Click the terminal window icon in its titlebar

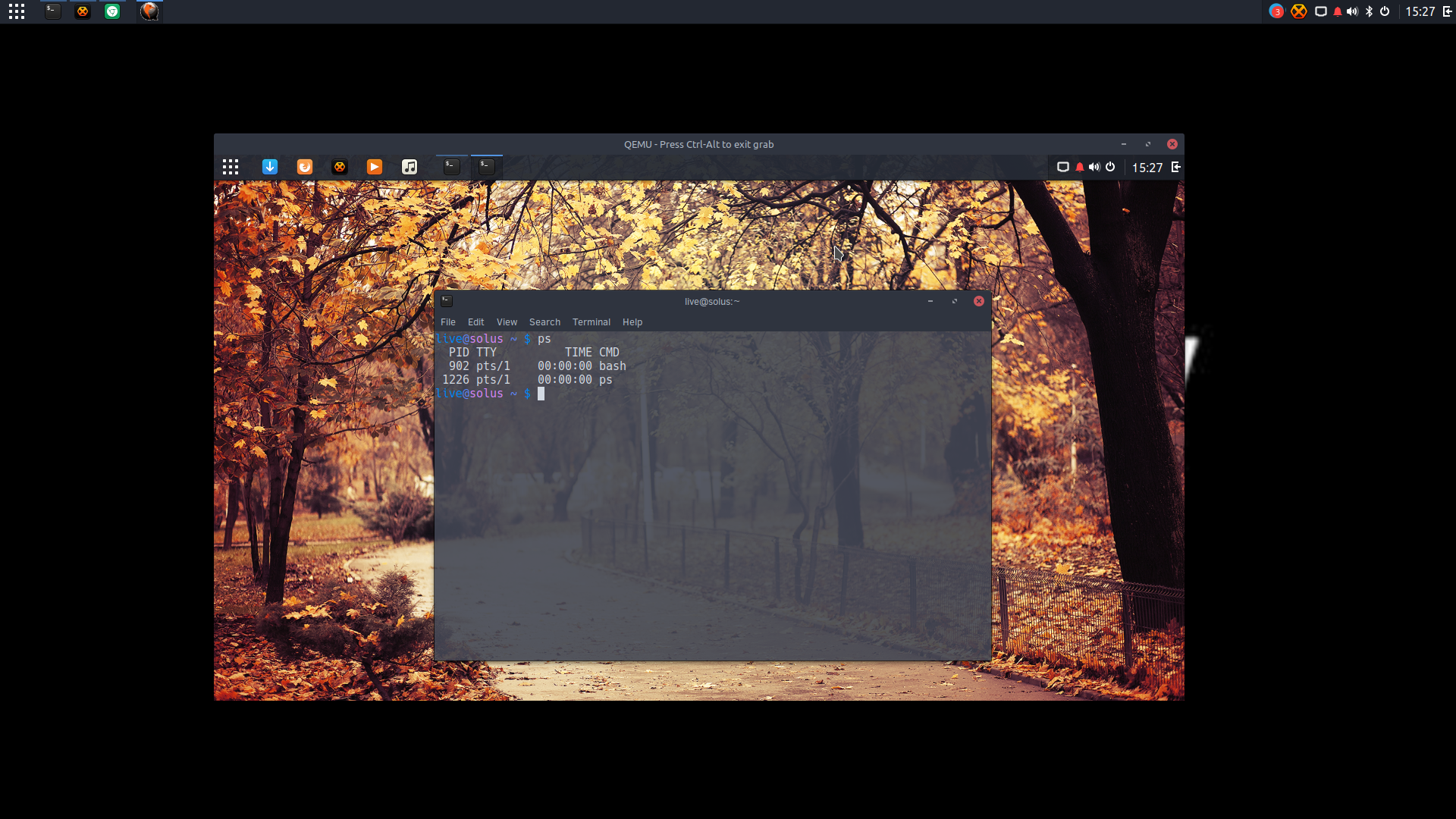point(447,301)
